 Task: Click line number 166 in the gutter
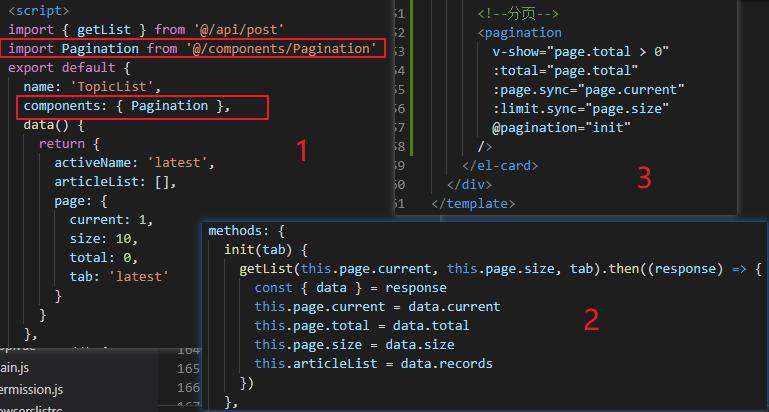coord(188,388)
